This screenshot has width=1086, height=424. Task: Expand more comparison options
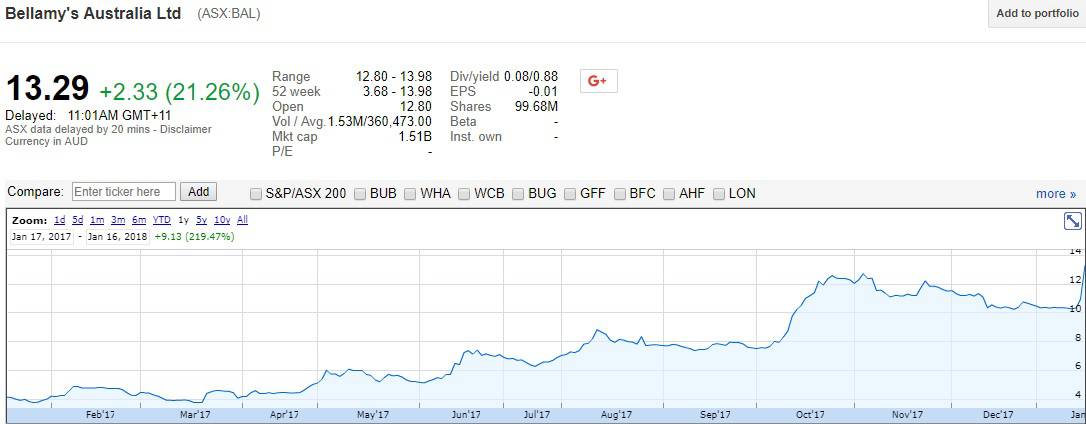(x=1055, y=194)
